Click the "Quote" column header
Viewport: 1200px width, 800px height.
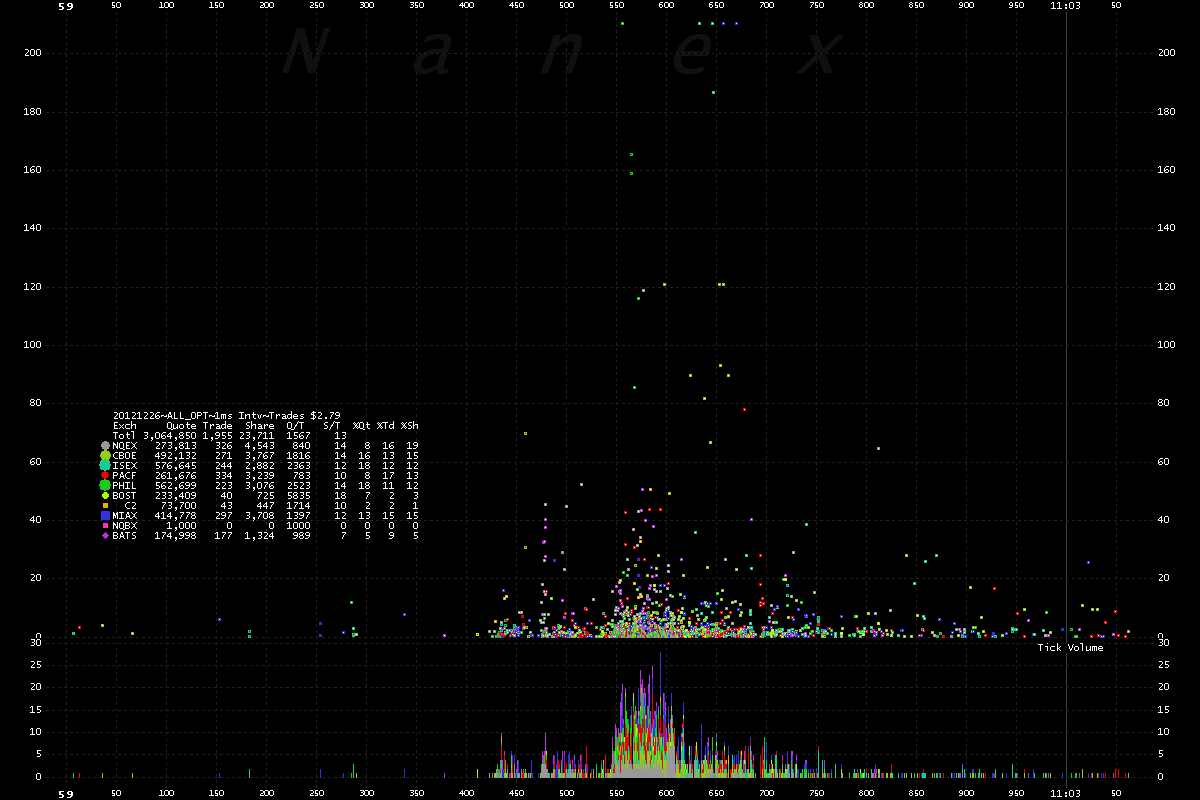tap(182, 425)
